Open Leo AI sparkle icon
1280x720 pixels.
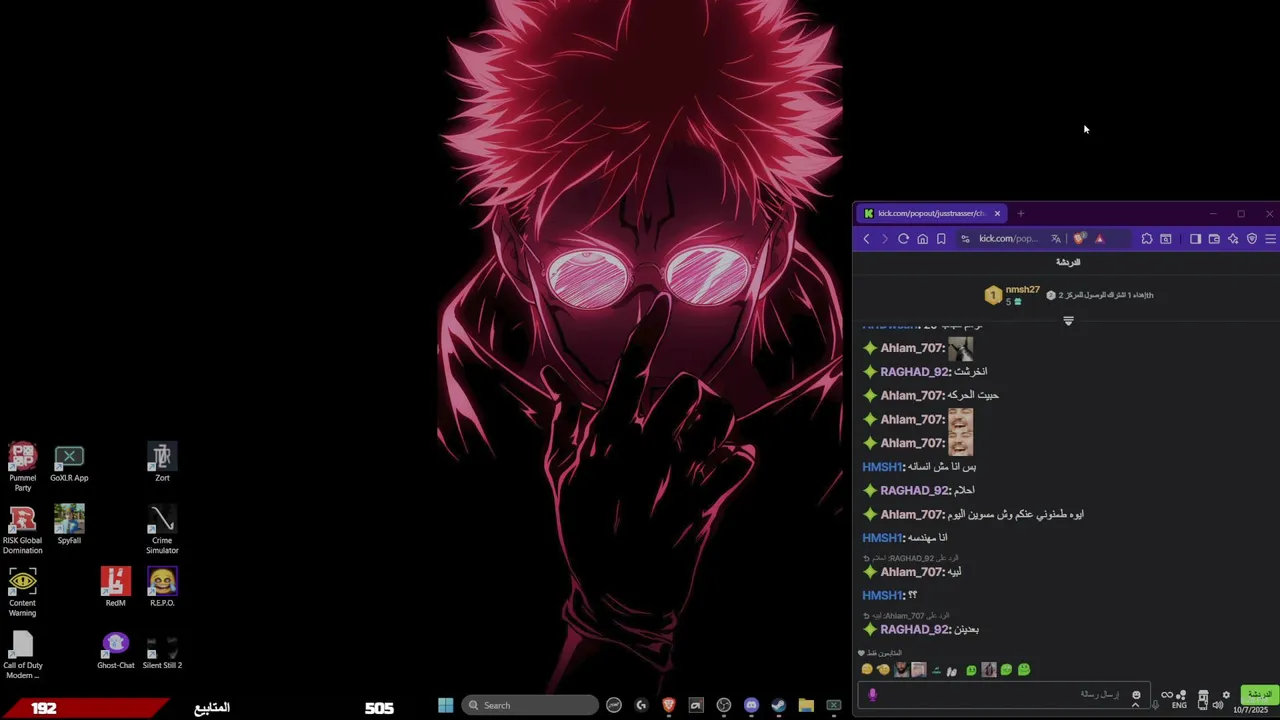pos(1233,239)
